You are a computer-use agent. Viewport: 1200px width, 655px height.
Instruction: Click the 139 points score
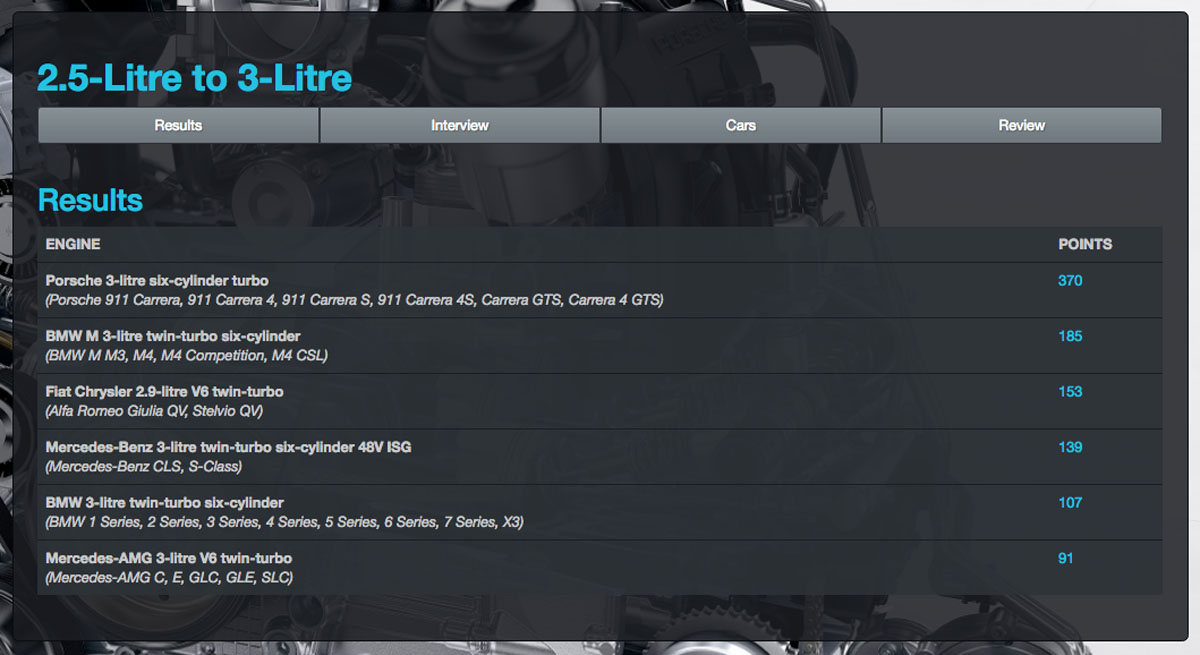tap(1070, 447)
